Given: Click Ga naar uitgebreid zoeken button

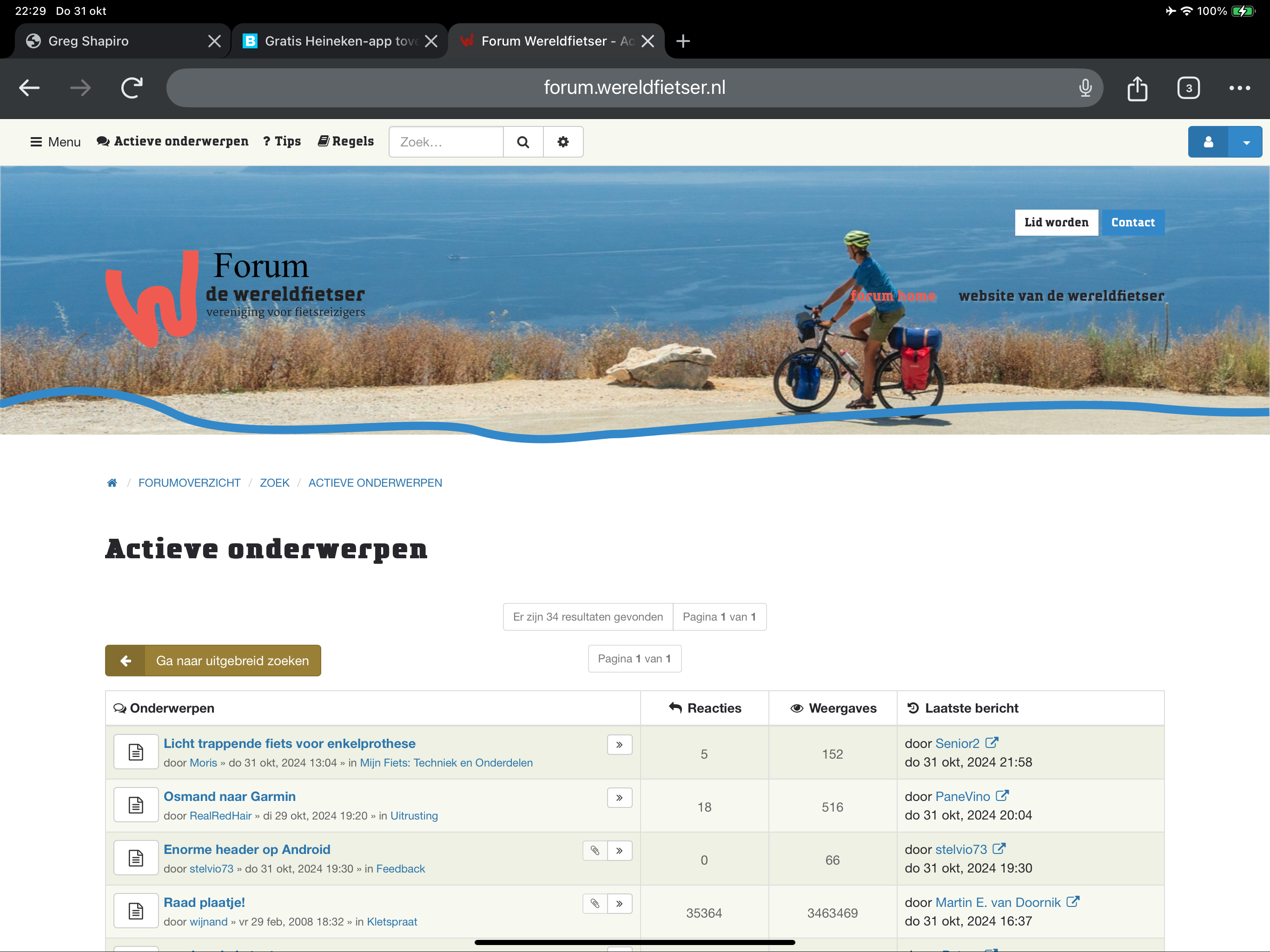Looking at the screenshot, I should (x=213, y=661).
